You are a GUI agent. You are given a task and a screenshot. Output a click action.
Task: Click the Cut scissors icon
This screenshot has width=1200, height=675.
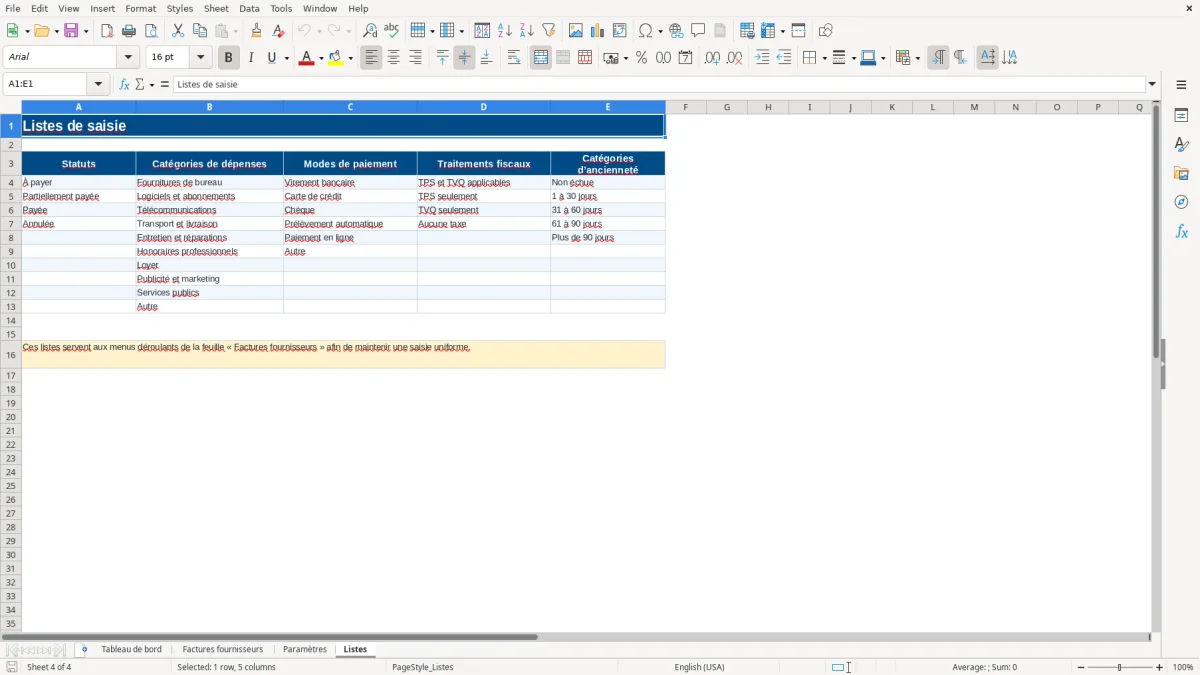[178, 31]
